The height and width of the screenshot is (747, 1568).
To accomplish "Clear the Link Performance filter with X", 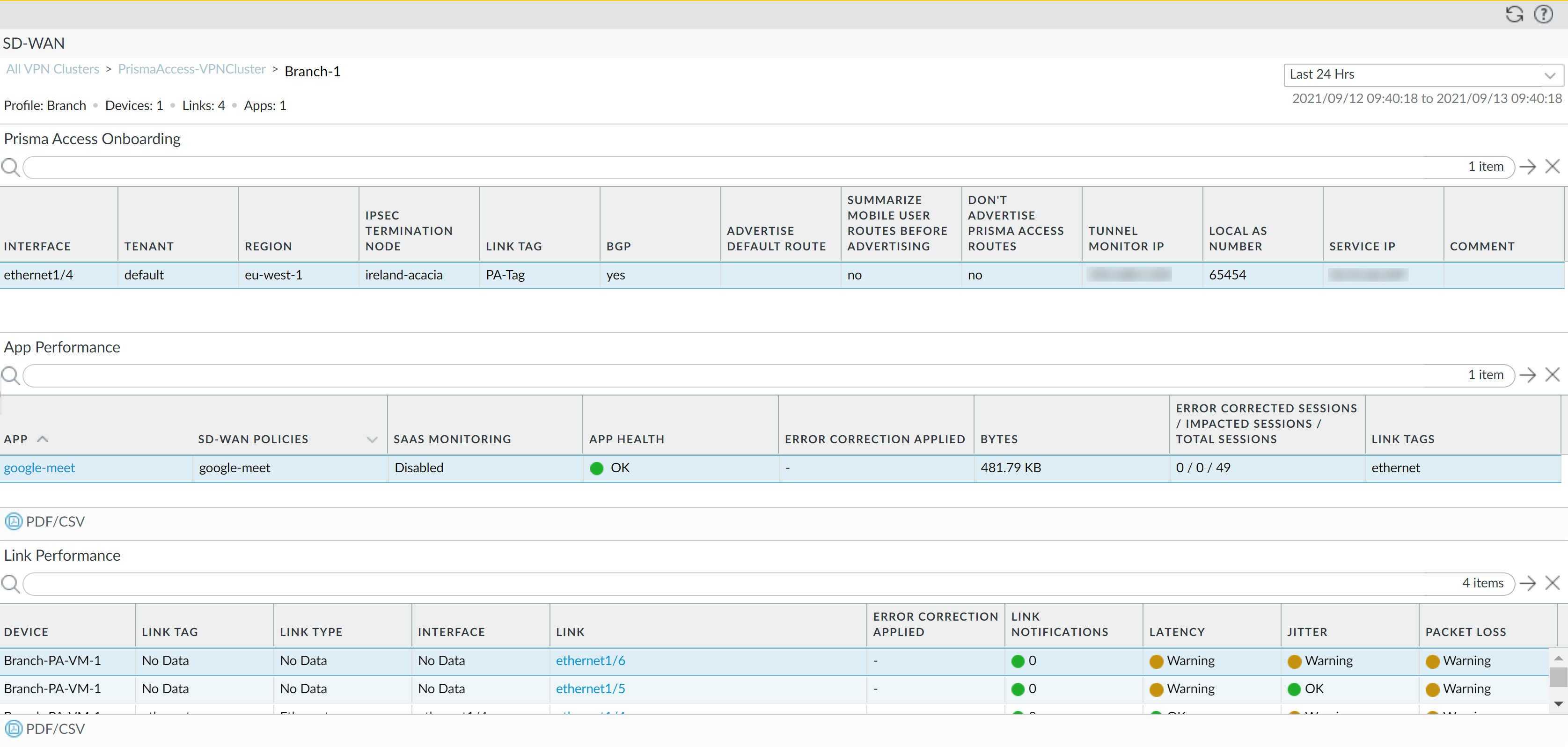I will 1552,583.
